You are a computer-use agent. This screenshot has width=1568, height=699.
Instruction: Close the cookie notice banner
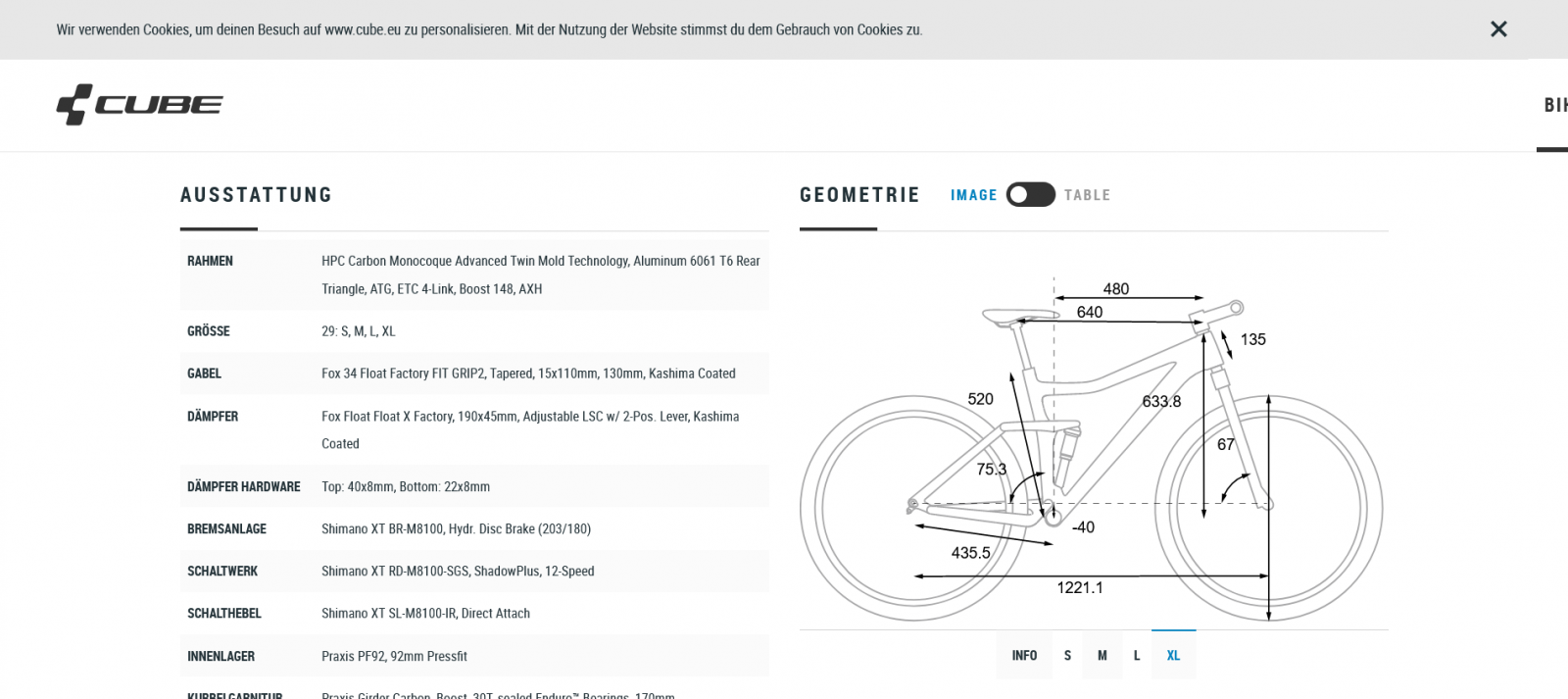pos(1498,29)
